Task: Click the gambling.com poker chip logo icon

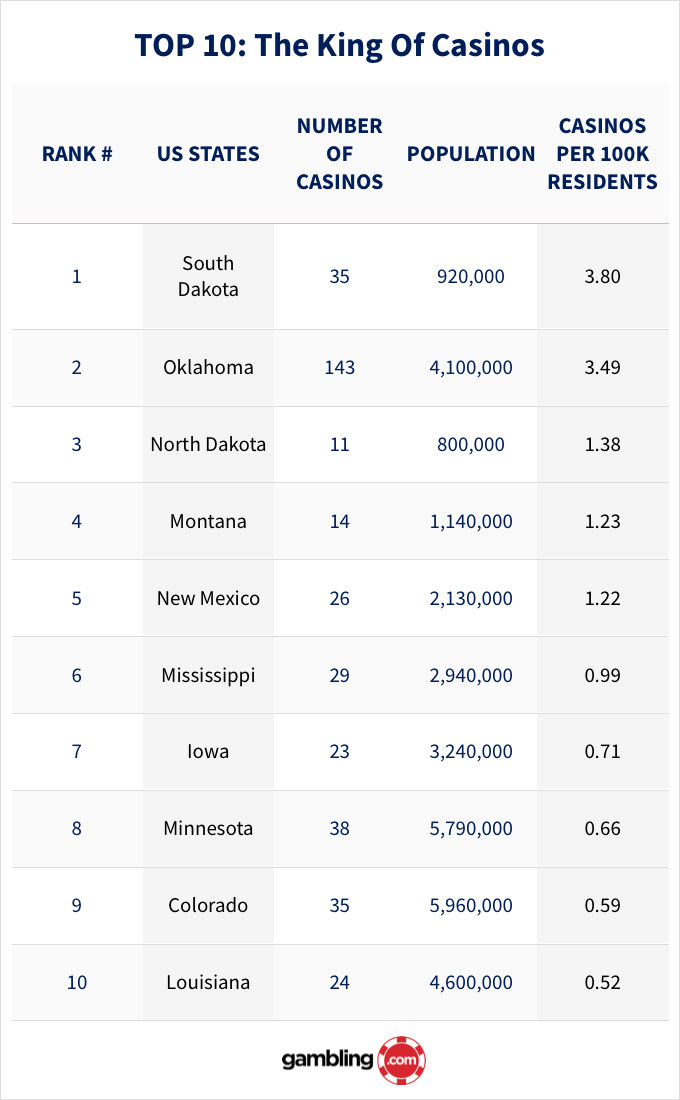Action: 402,1059
